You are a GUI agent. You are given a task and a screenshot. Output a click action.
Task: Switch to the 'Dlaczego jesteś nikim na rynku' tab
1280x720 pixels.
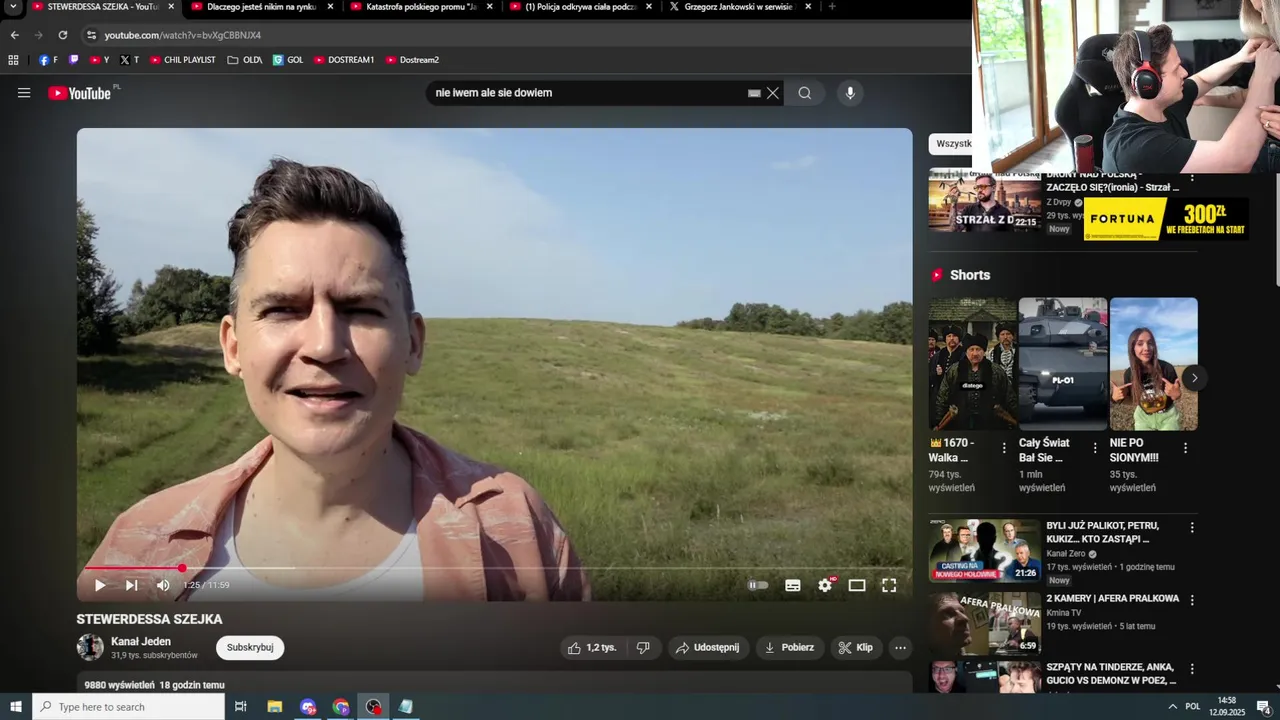[263, 7]
